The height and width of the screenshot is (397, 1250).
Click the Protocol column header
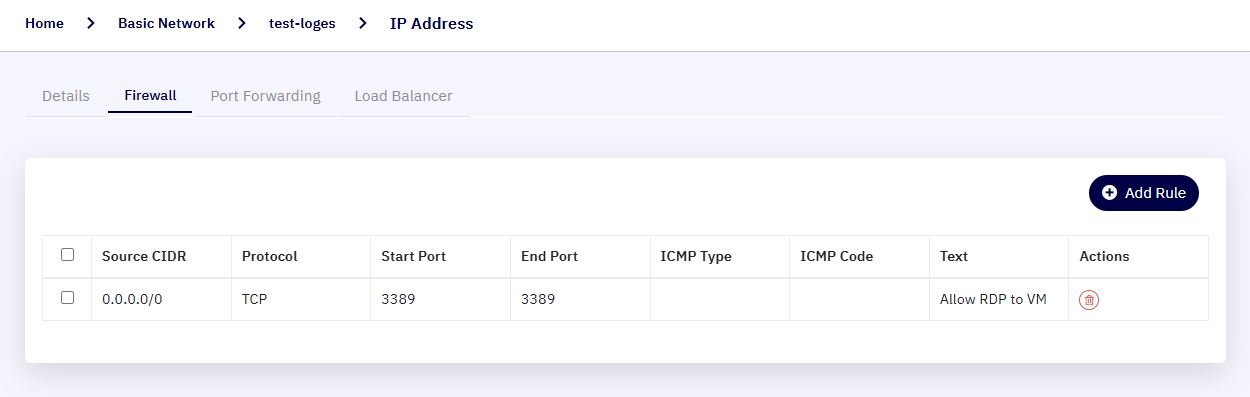coord(270,256)
